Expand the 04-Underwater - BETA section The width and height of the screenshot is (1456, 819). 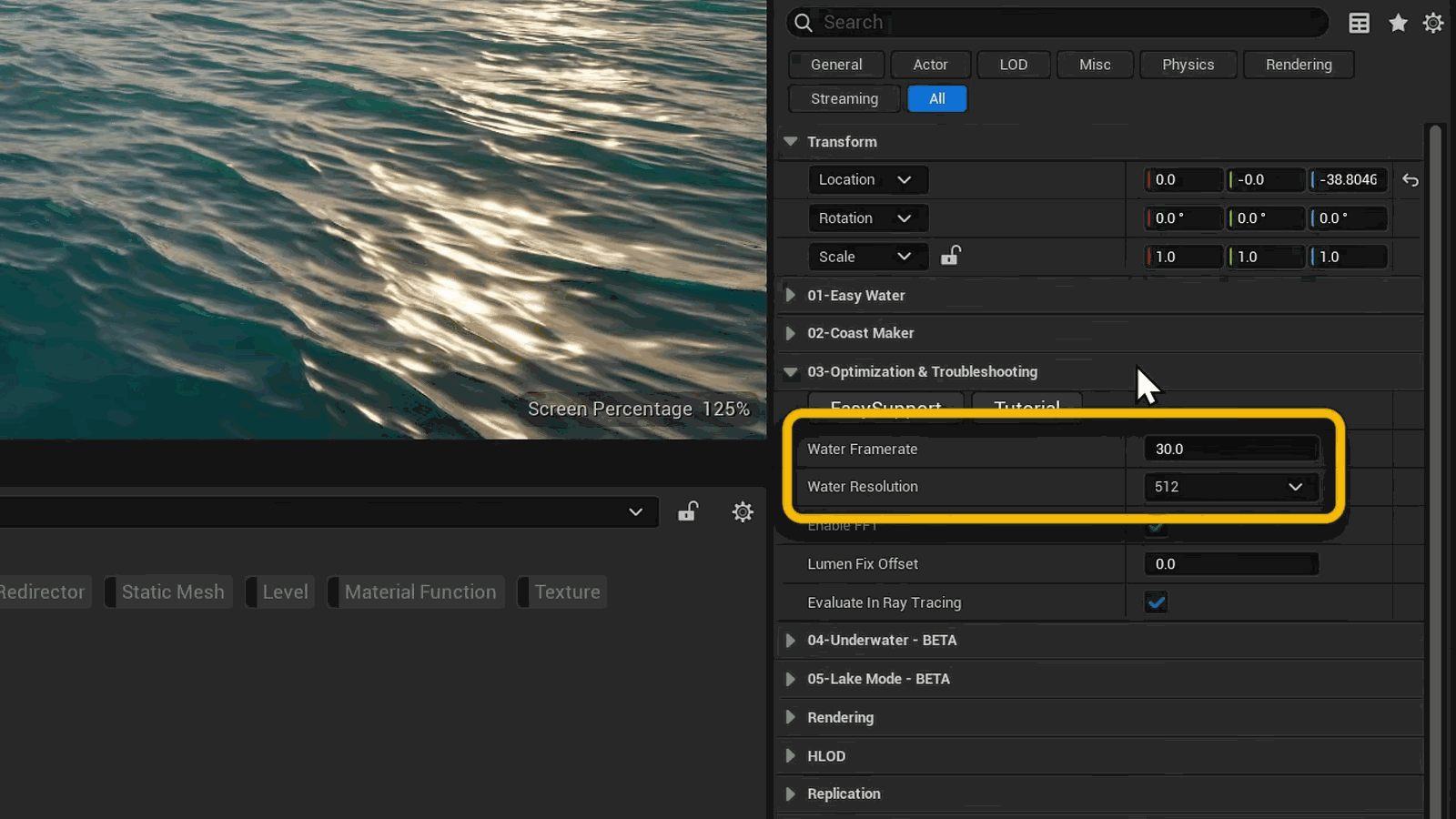click(790, 641)
